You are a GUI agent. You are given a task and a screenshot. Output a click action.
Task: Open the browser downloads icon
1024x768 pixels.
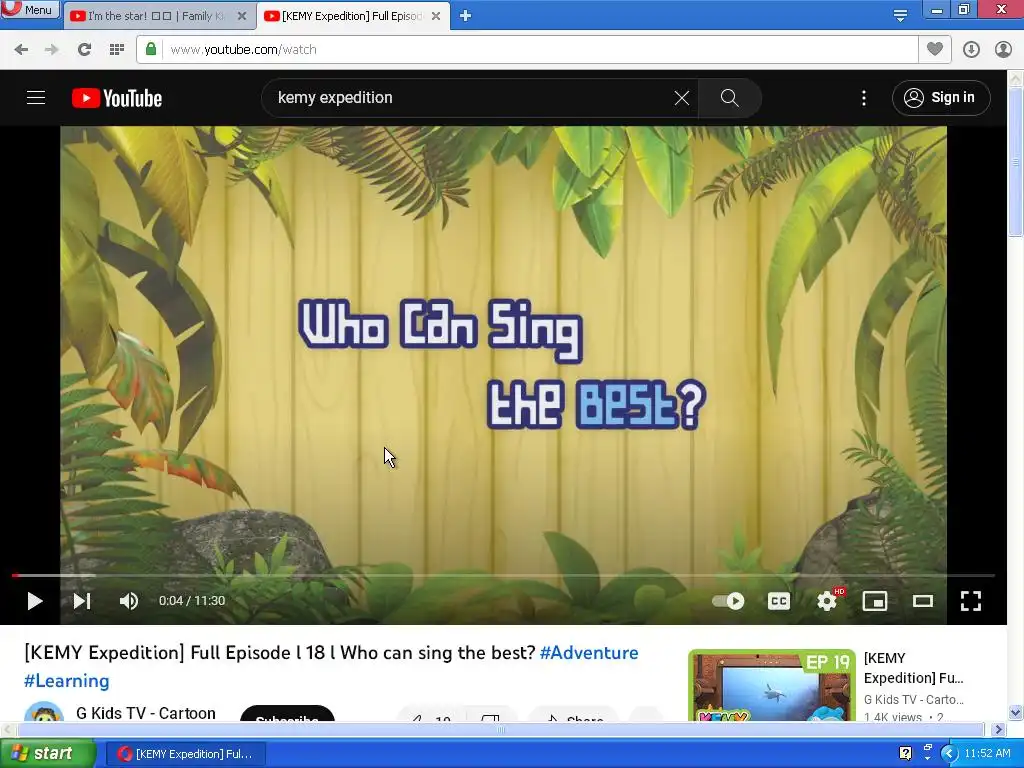pos(971,50)
